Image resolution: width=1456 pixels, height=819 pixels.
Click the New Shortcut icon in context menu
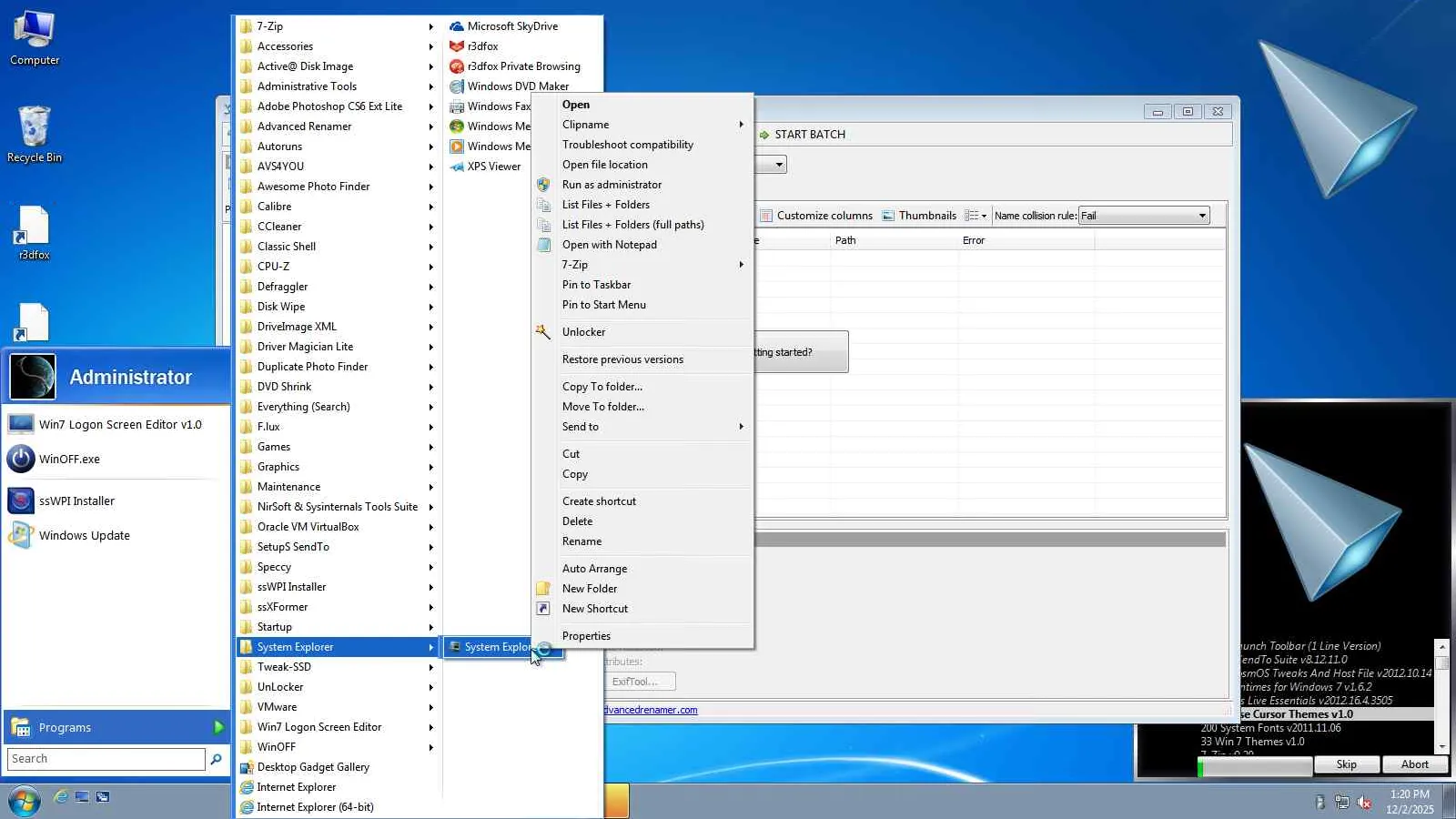[543, 609]
